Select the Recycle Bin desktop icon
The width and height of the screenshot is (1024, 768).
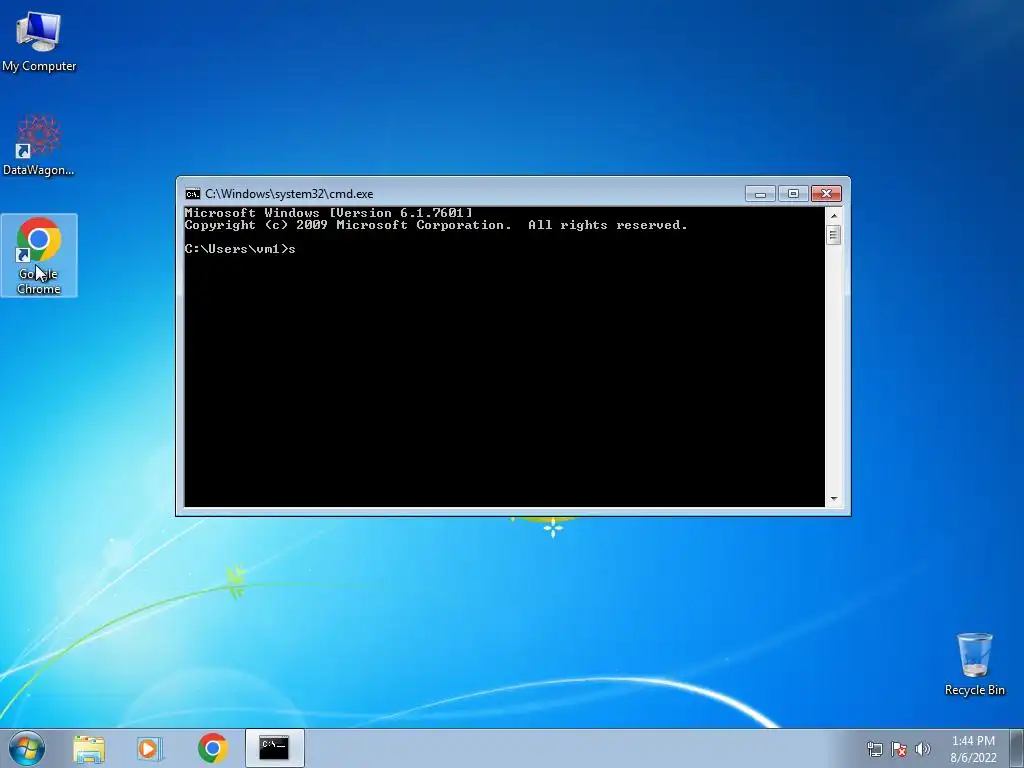point(974,664)
